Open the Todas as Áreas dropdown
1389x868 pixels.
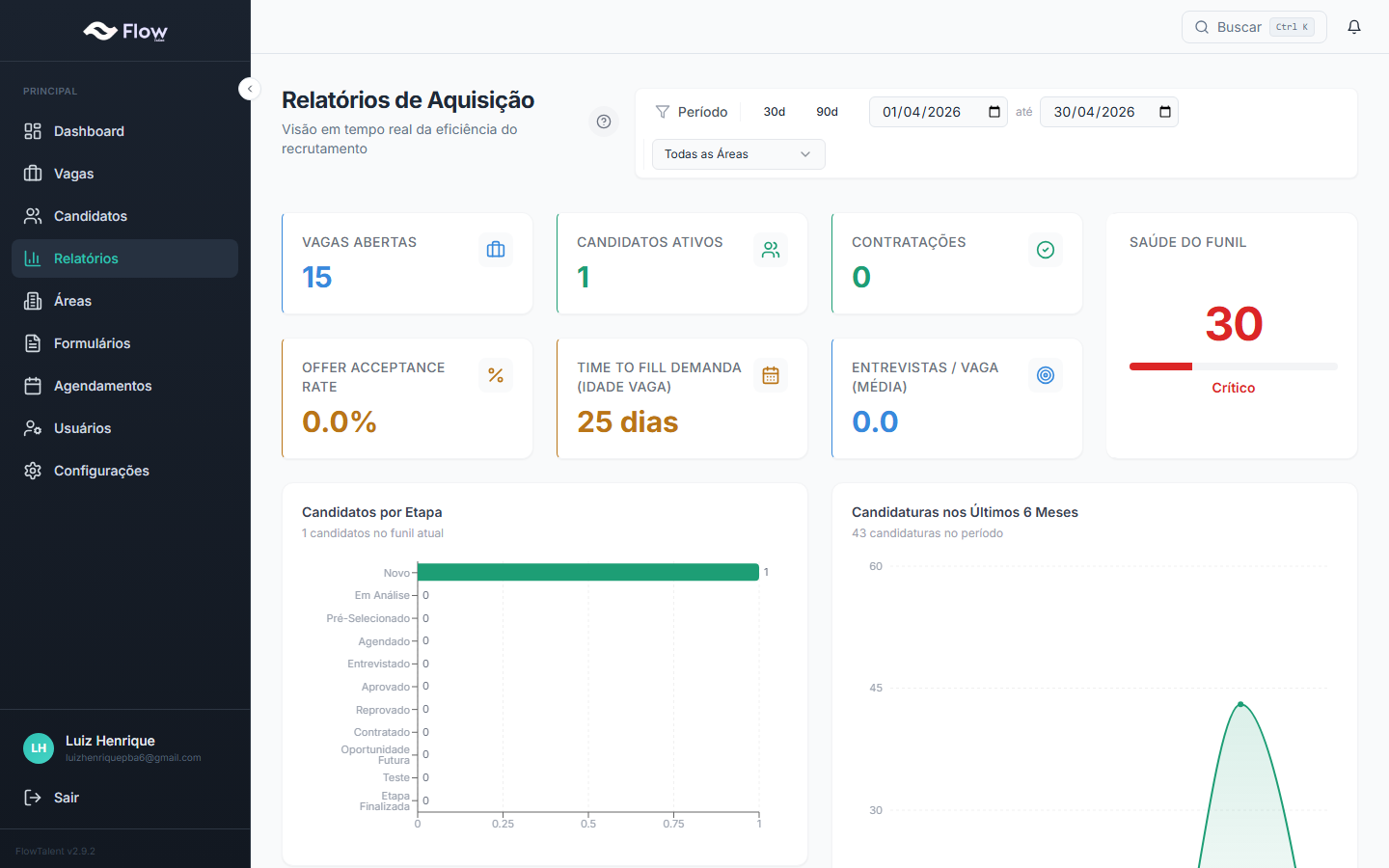738,154
